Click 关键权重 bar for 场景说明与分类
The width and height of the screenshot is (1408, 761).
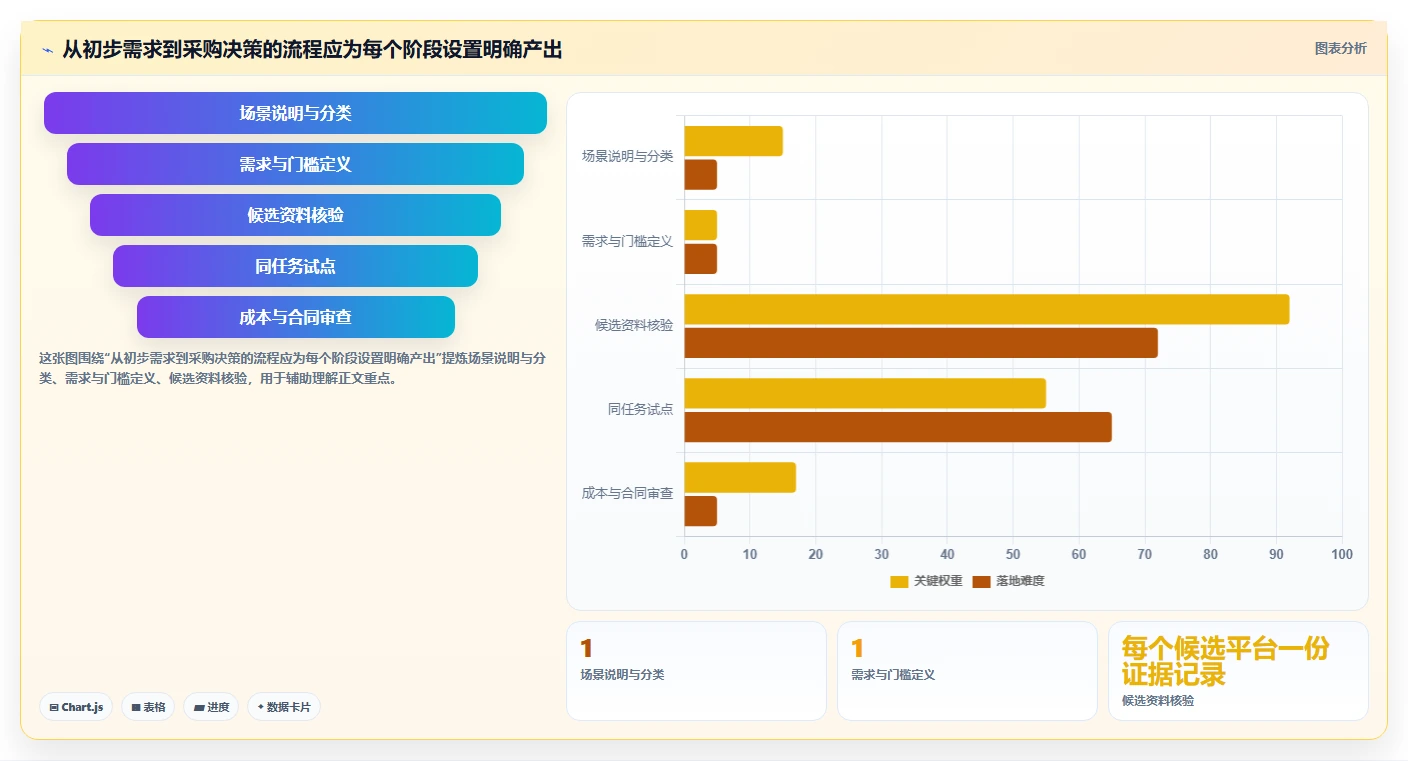pos(733,141)
